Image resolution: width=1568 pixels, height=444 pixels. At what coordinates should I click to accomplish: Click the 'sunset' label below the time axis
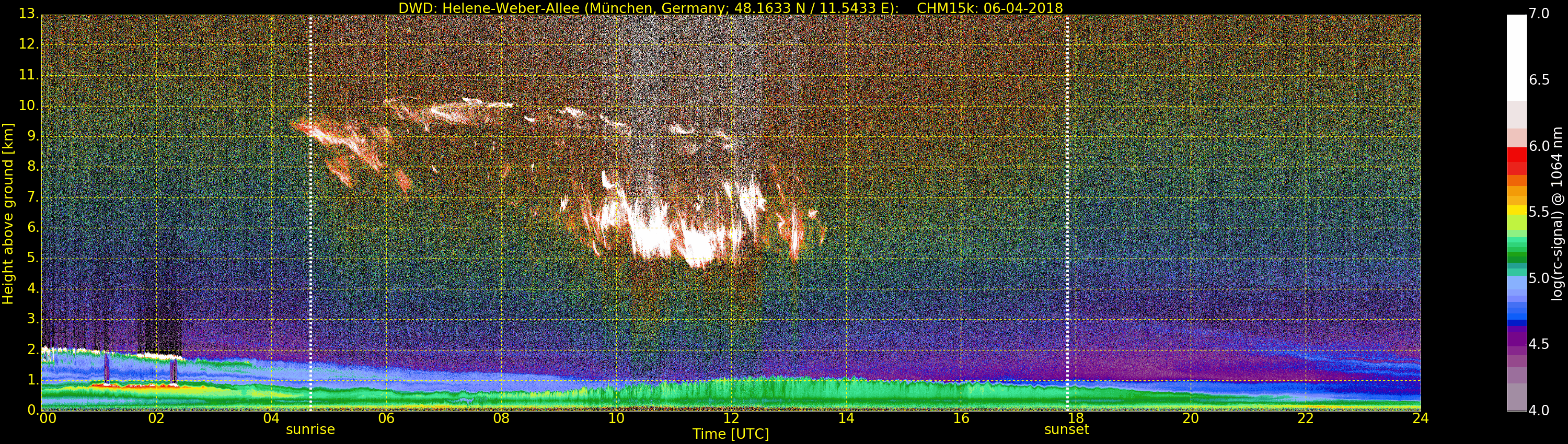(x=1066, y=429)
